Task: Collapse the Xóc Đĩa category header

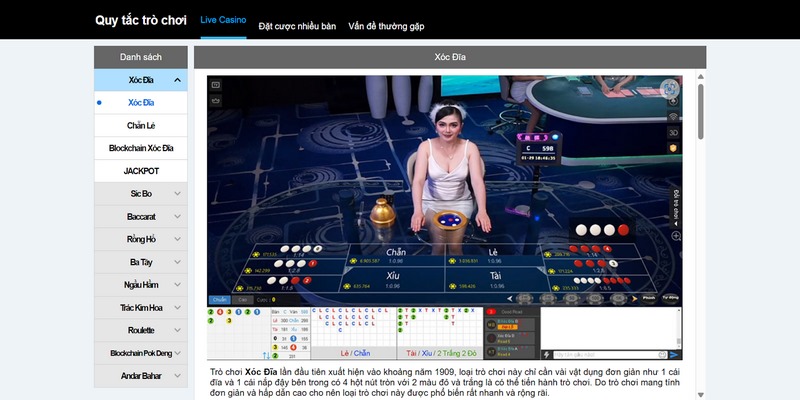Action: (140, 79)
